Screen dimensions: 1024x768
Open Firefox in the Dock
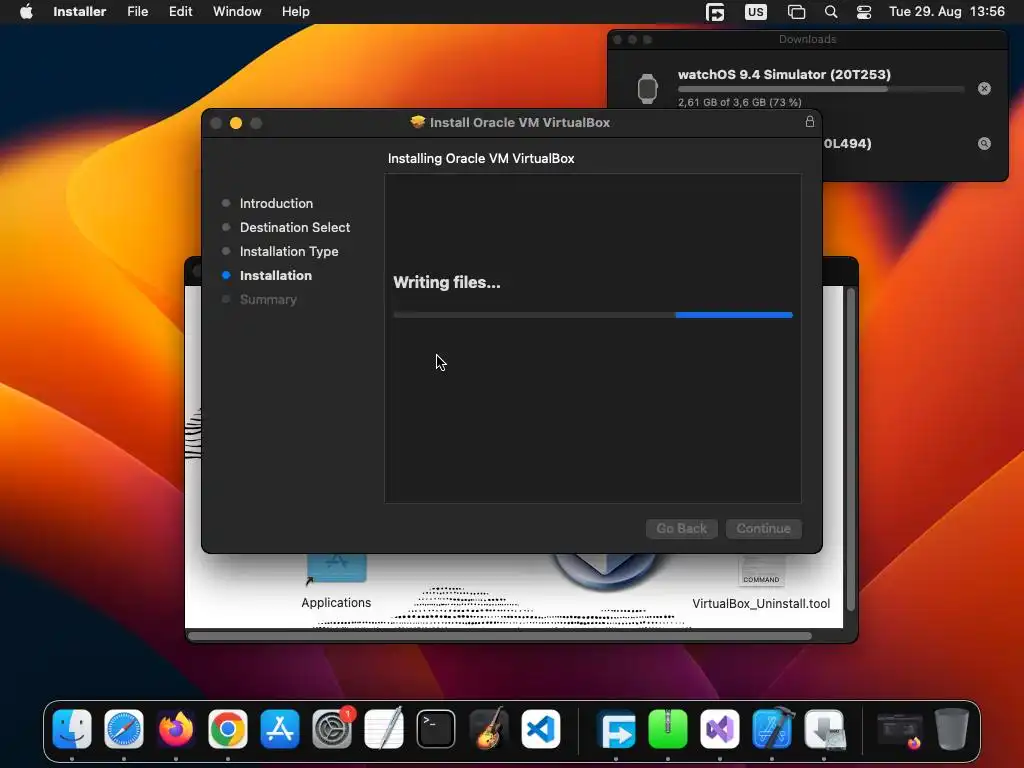(176, 729)
